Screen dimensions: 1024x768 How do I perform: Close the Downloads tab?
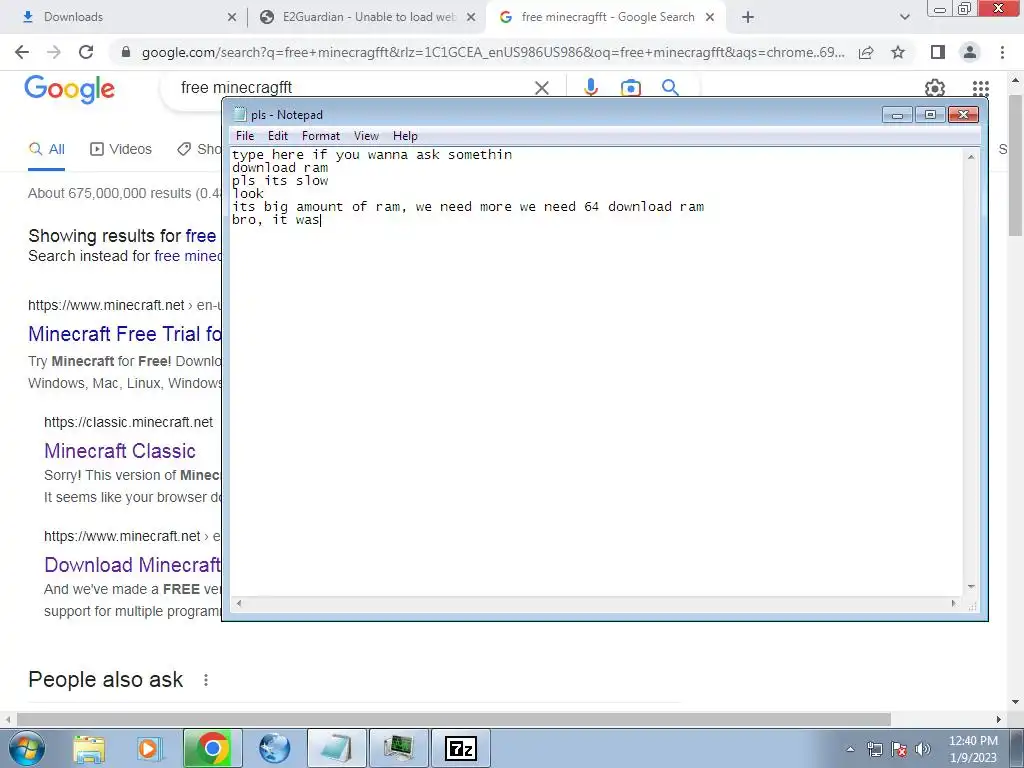coord(232,17)
